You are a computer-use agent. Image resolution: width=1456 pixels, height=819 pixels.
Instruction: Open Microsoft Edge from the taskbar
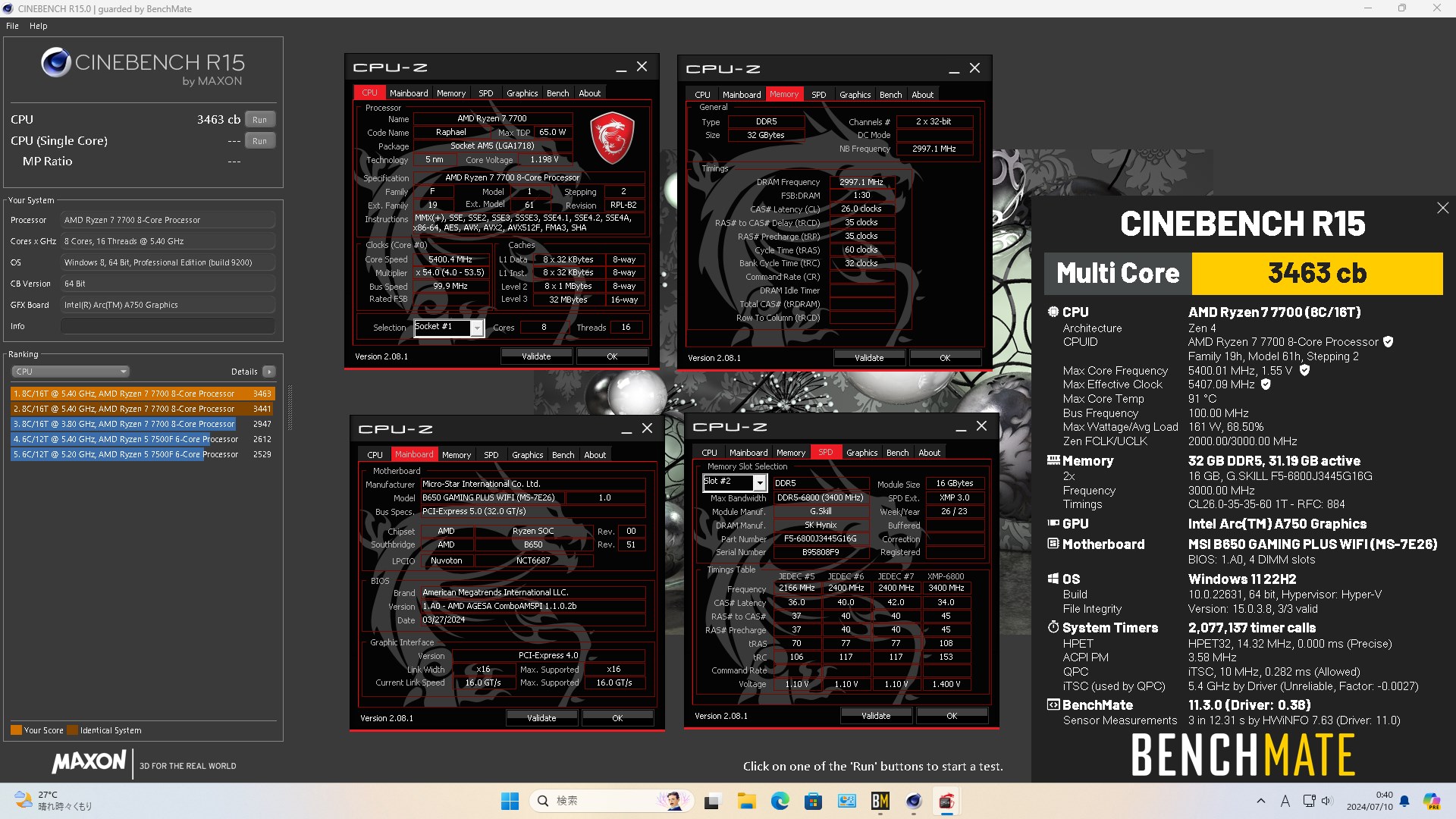(x=780, y=801)
